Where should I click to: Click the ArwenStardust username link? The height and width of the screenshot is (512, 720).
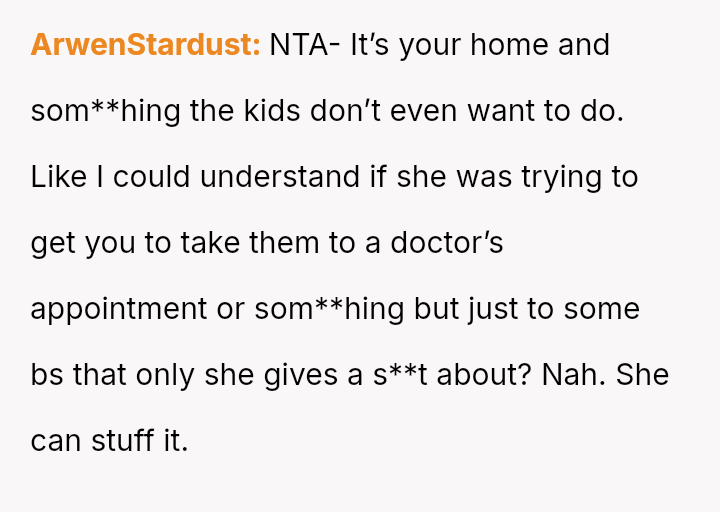coord(145,45)
